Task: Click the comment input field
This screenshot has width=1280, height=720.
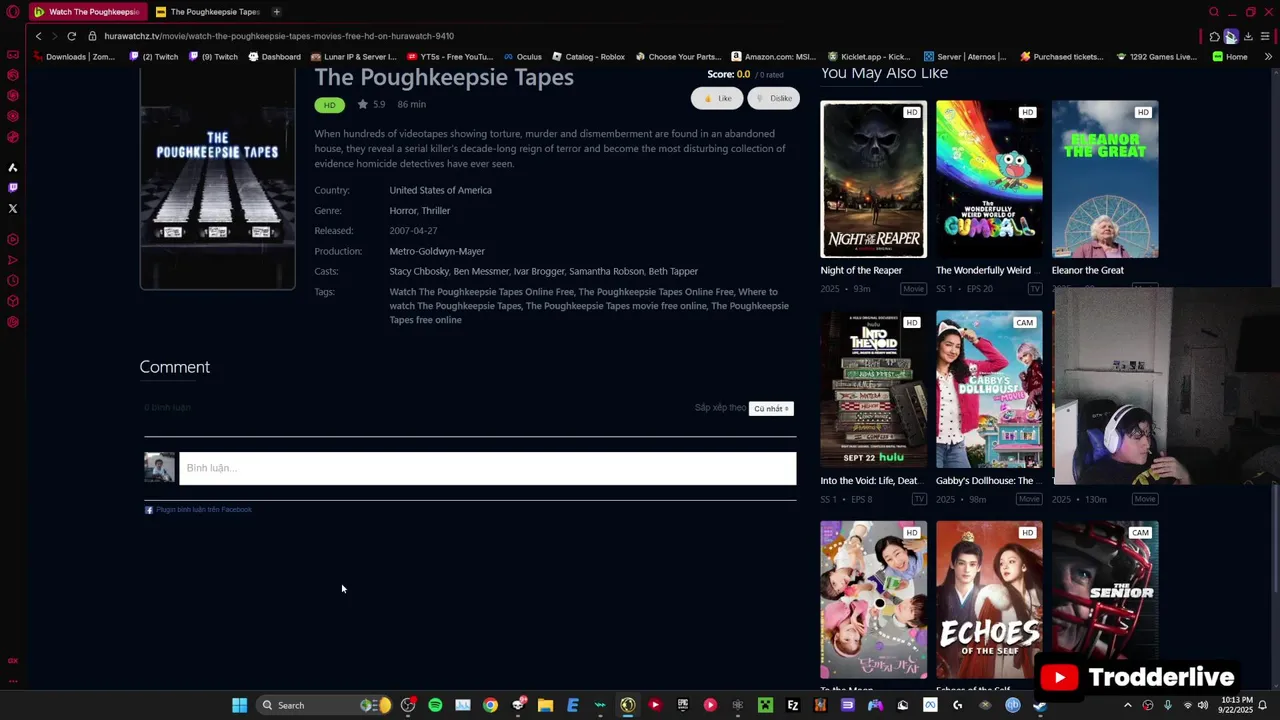Action: click(487, 468)
